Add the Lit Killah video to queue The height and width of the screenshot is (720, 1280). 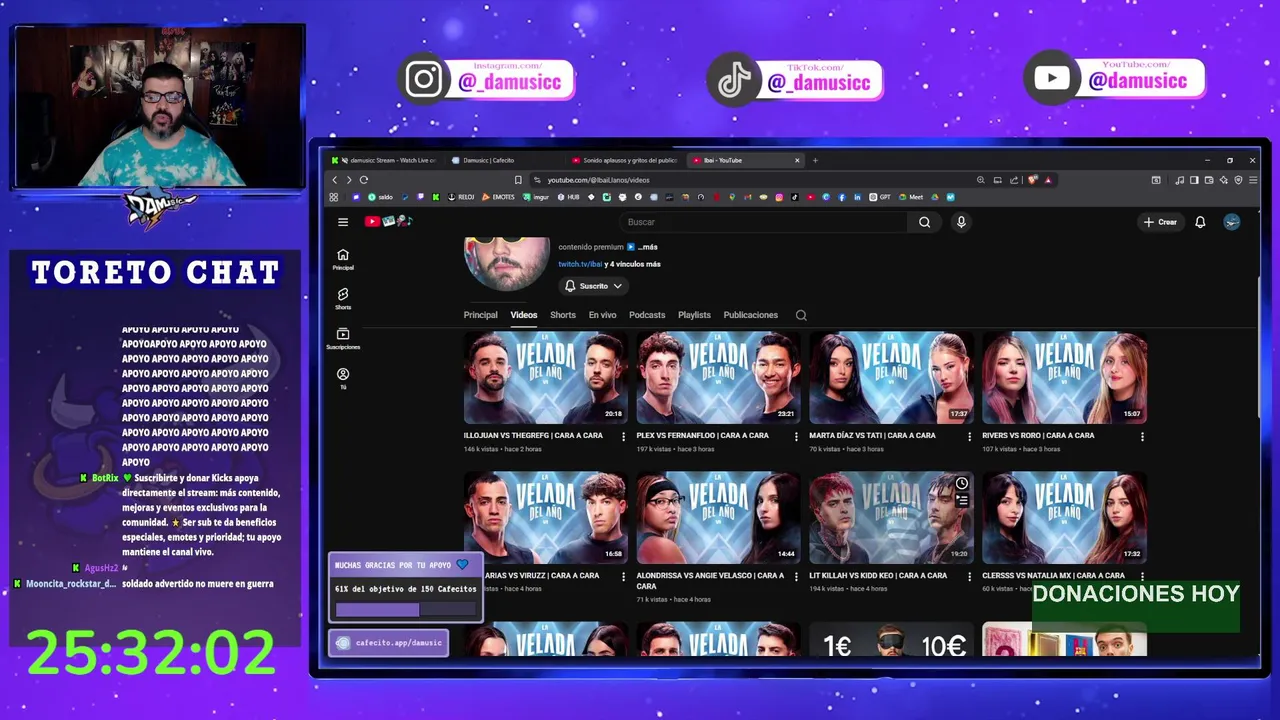(x=961, y=500)
